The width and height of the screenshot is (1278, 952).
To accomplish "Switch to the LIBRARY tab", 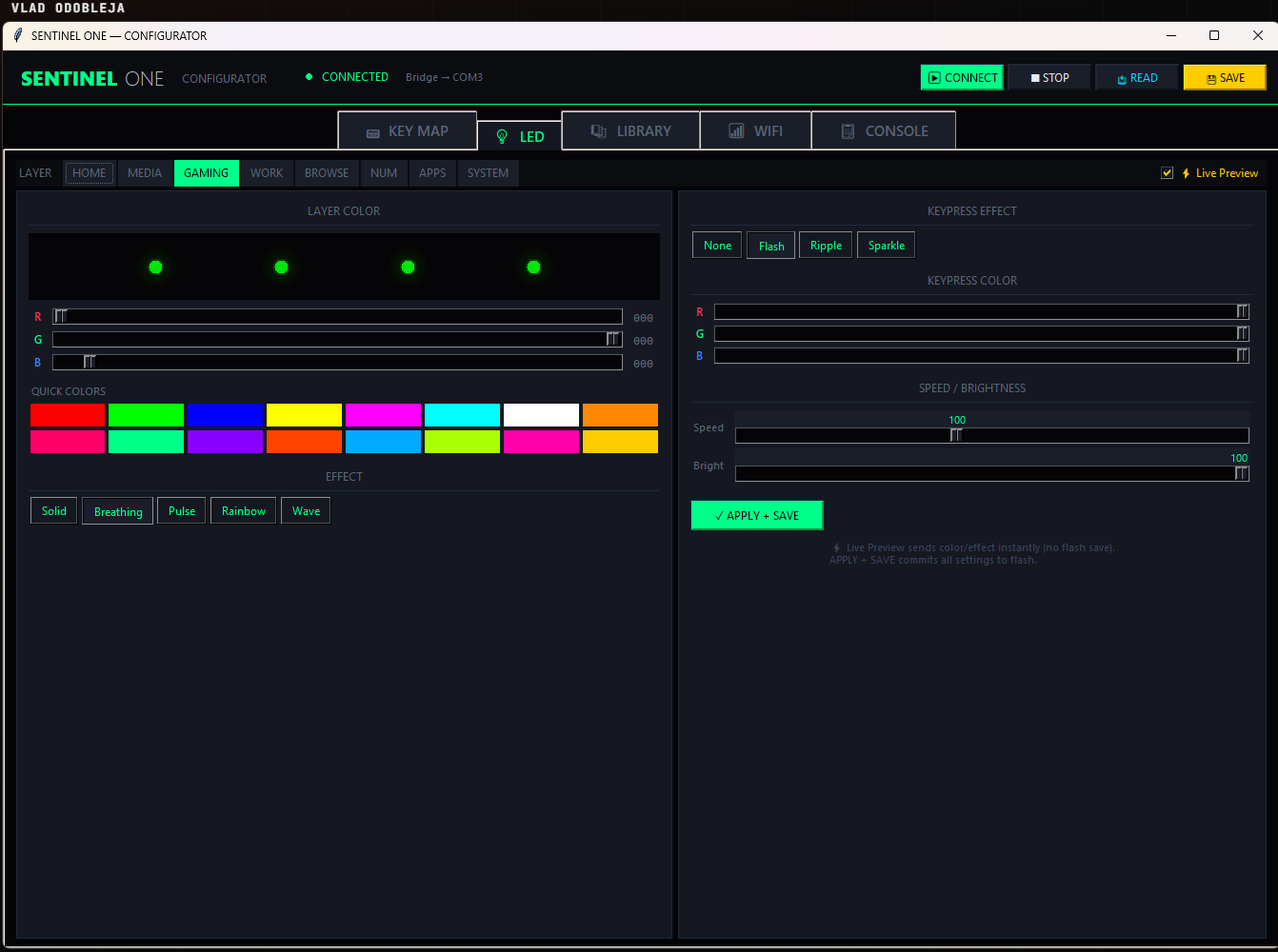I will click(x=631, y=131).
